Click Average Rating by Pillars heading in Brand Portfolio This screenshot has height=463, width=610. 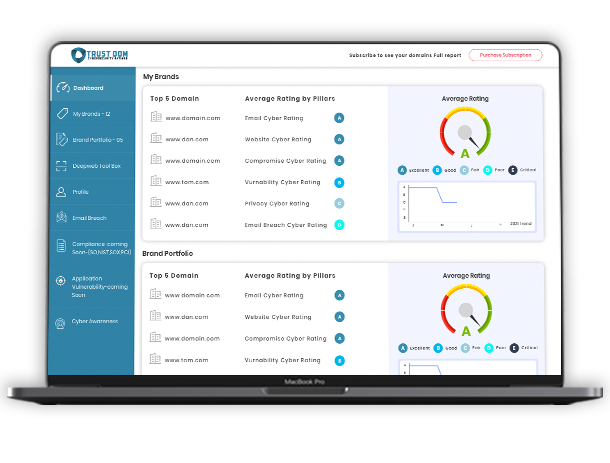point(290,275)
